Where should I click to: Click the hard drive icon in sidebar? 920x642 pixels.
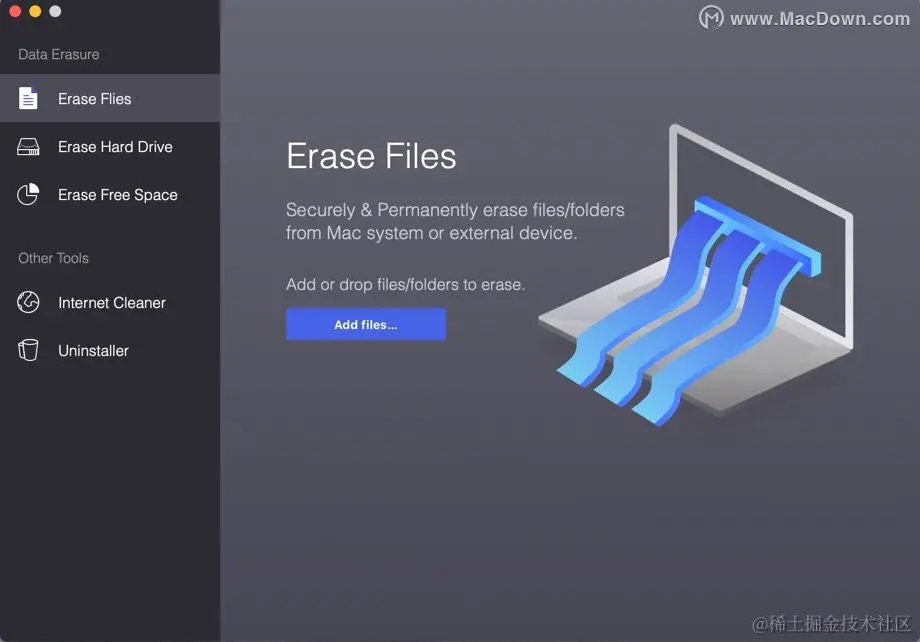point(28,147)
